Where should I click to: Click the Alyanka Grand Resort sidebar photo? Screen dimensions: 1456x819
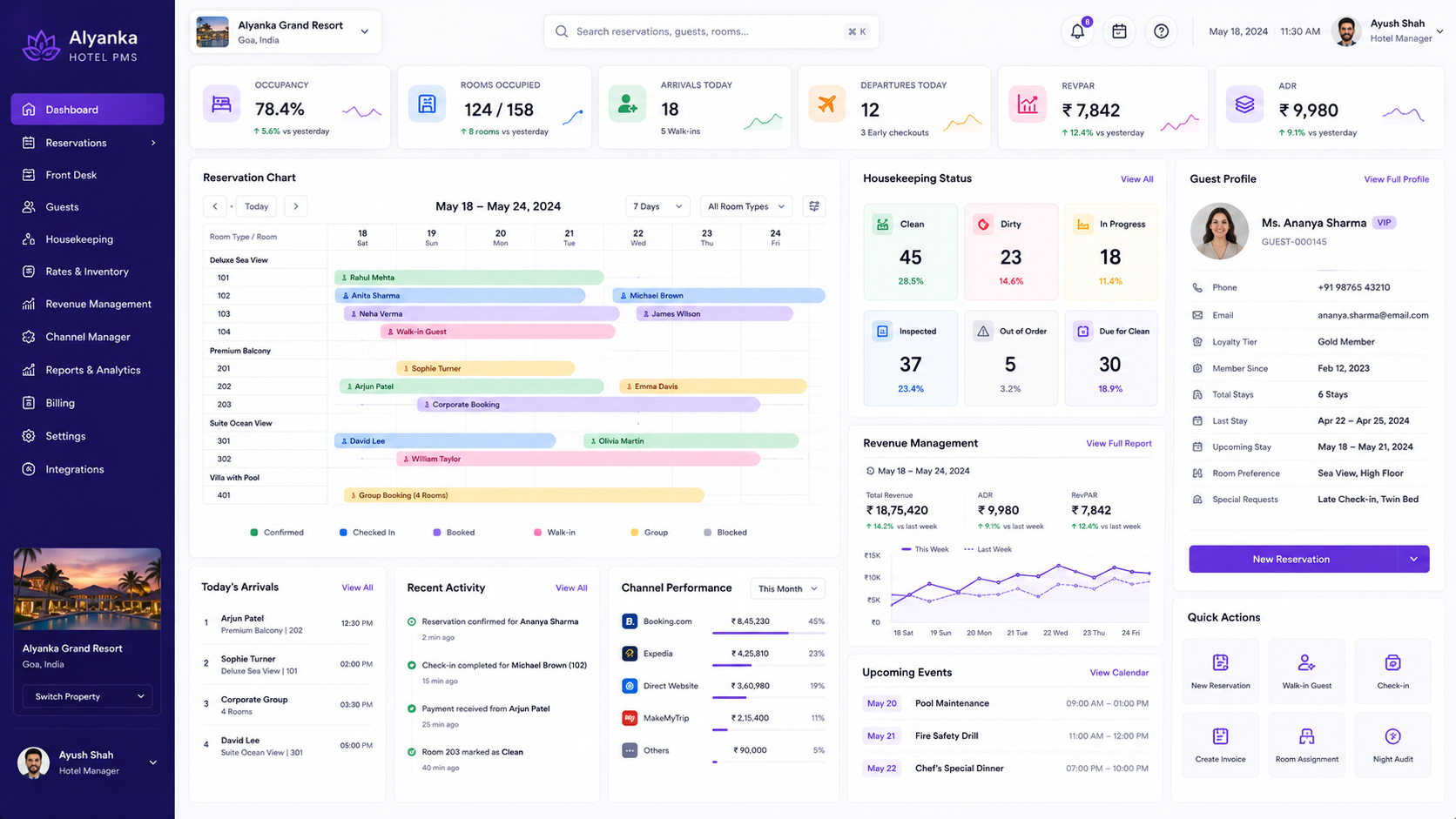[87, 589]
